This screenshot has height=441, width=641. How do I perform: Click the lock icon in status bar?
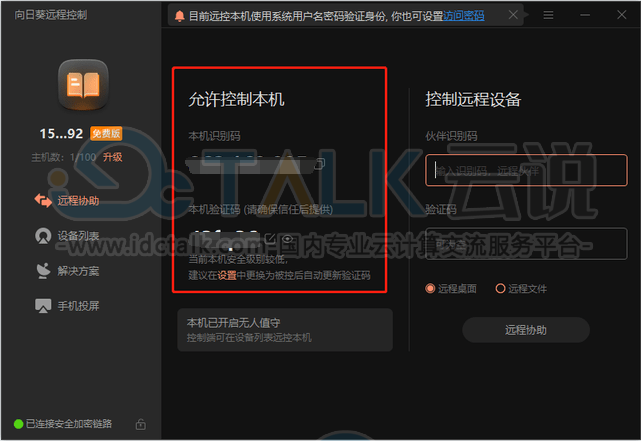(141, 424)
